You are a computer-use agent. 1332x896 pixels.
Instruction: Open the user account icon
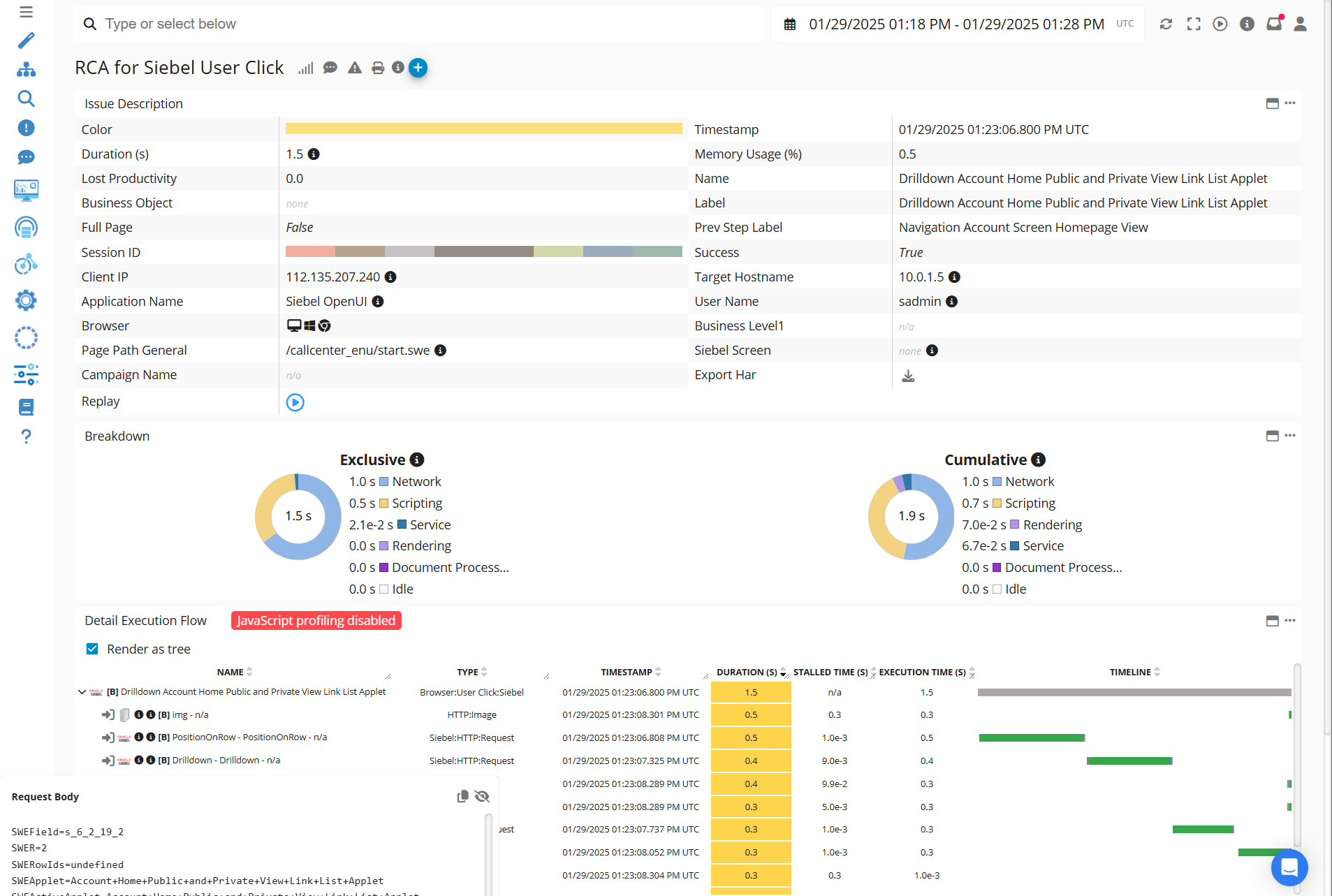(1300, 24)
